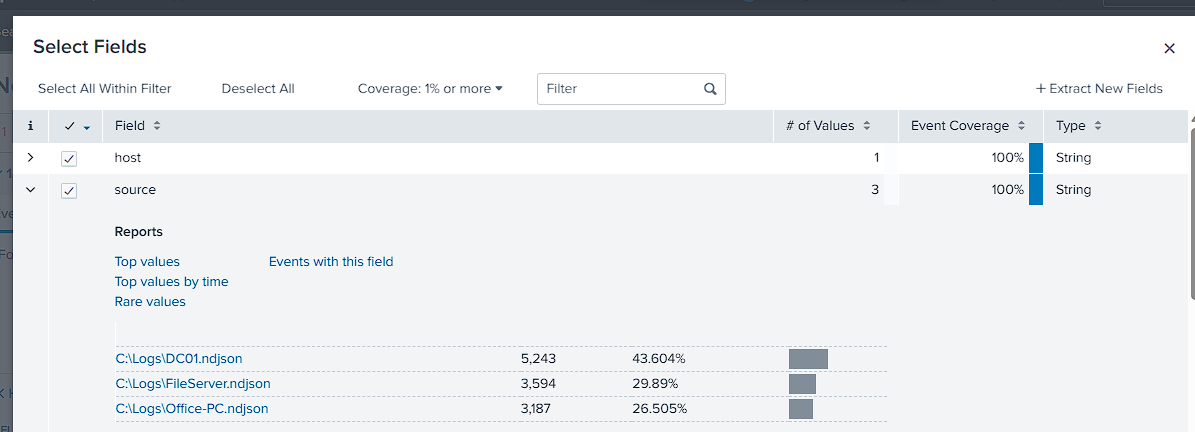Click the 43.604% percentage
The height and width of the screenshot is (432, 1195).
click(x=658, y=358)
